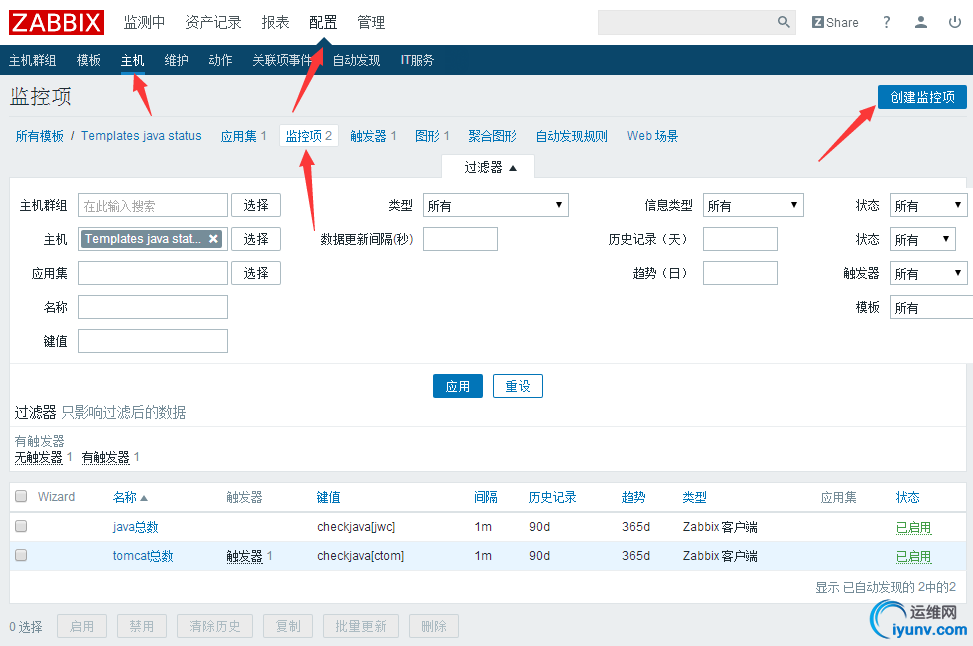The image size is (973, 646).
Task: Open the 配置 top menu
Action: click(323, 22)
